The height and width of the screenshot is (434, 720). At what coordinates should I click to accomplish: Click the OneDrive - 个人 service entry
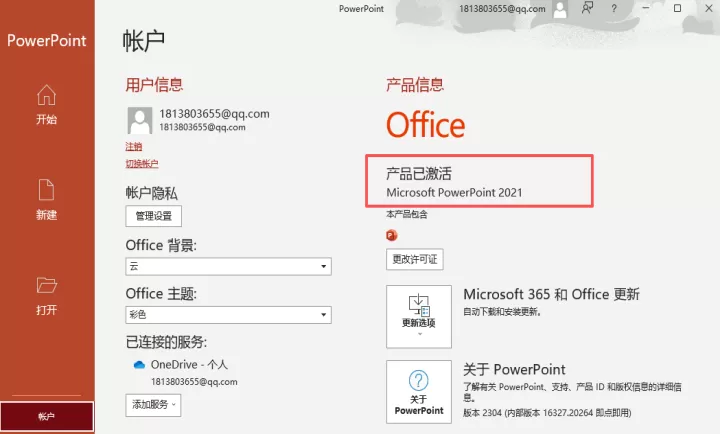point(189,365)
